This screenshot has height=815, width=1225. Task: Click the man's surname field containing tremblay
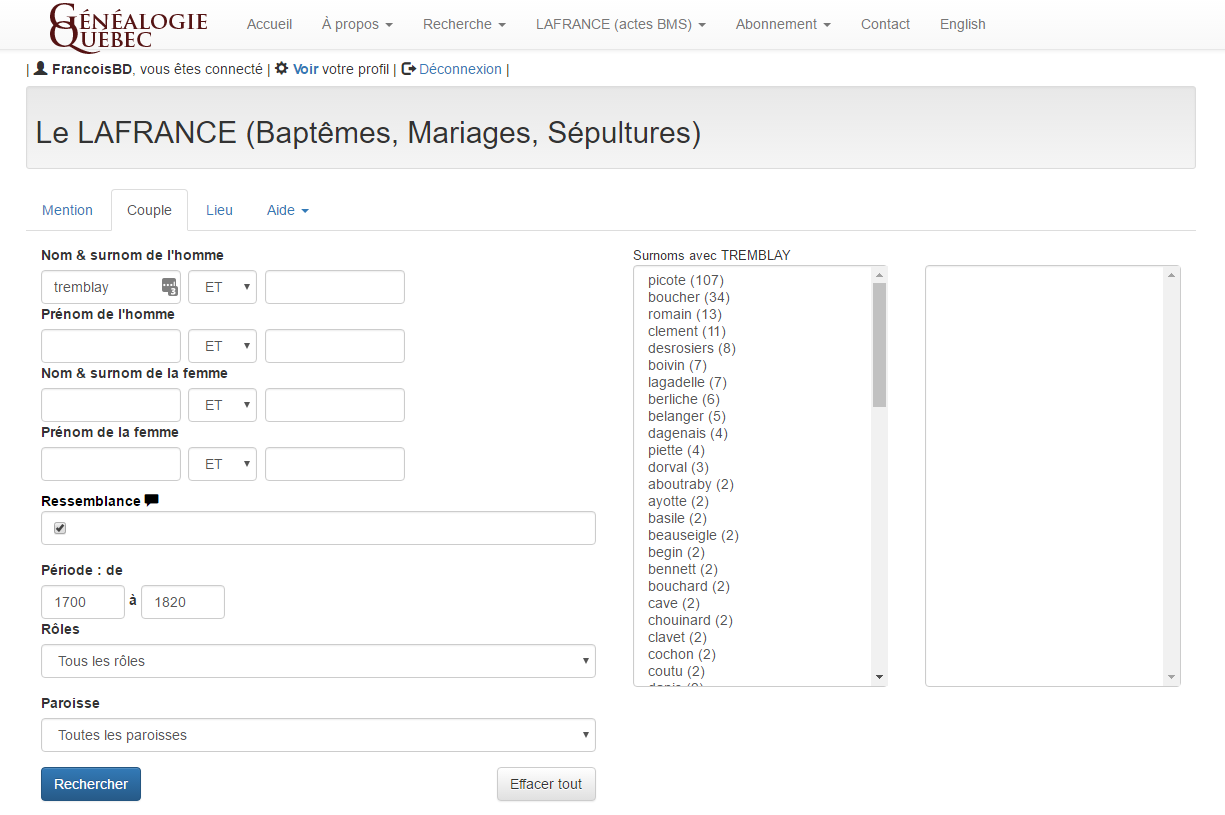[x=111, y=287]
